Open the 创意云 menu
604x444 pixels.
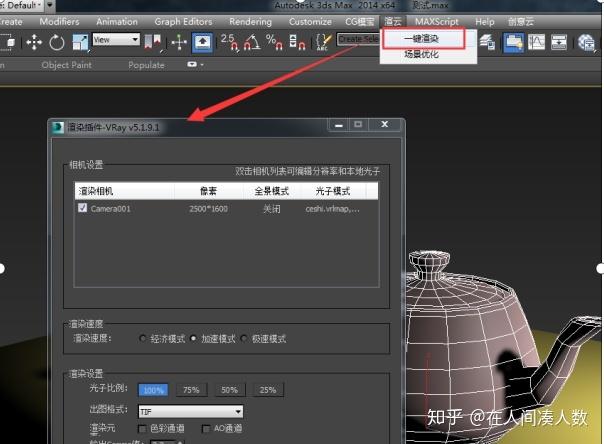(x=521, y=22)
